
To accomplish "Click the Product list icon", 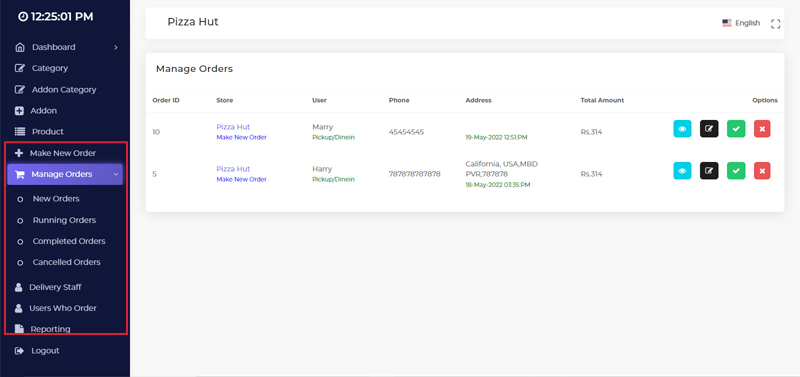I will [x=20, y=132].
